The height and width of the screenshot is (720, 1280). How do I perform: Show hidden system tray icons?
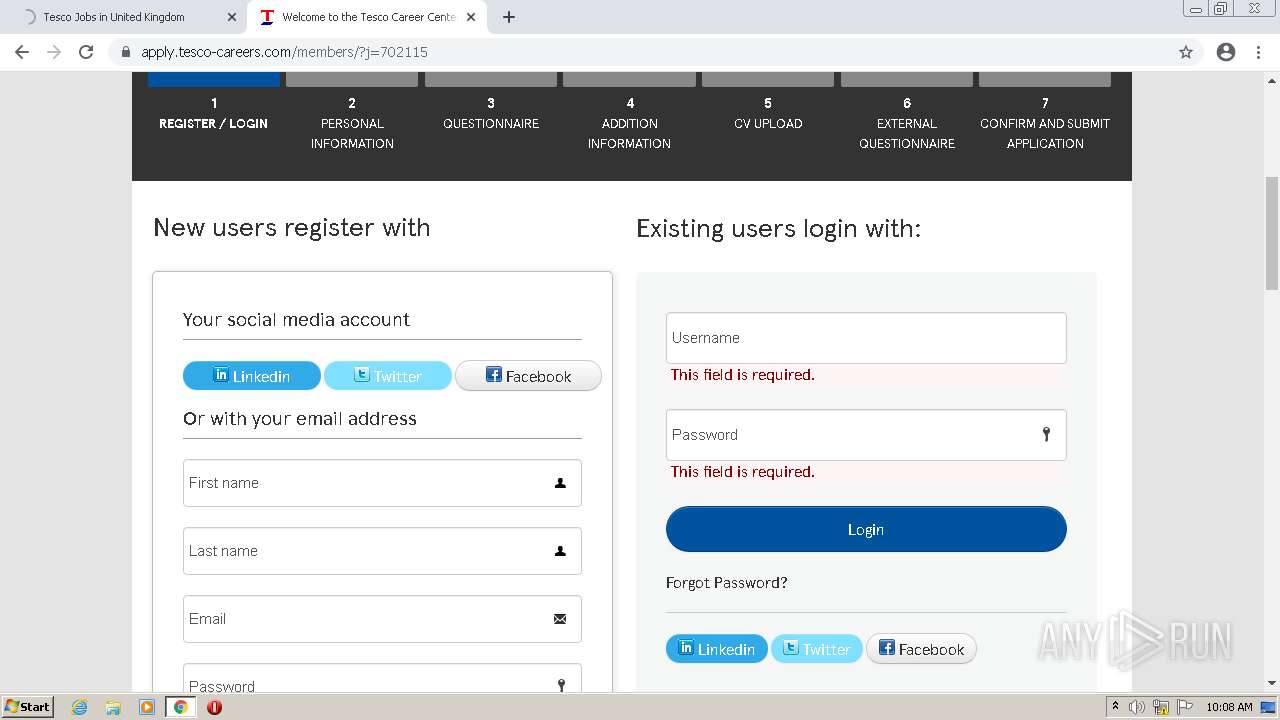pyautogui.click(x=1115, y=707)
